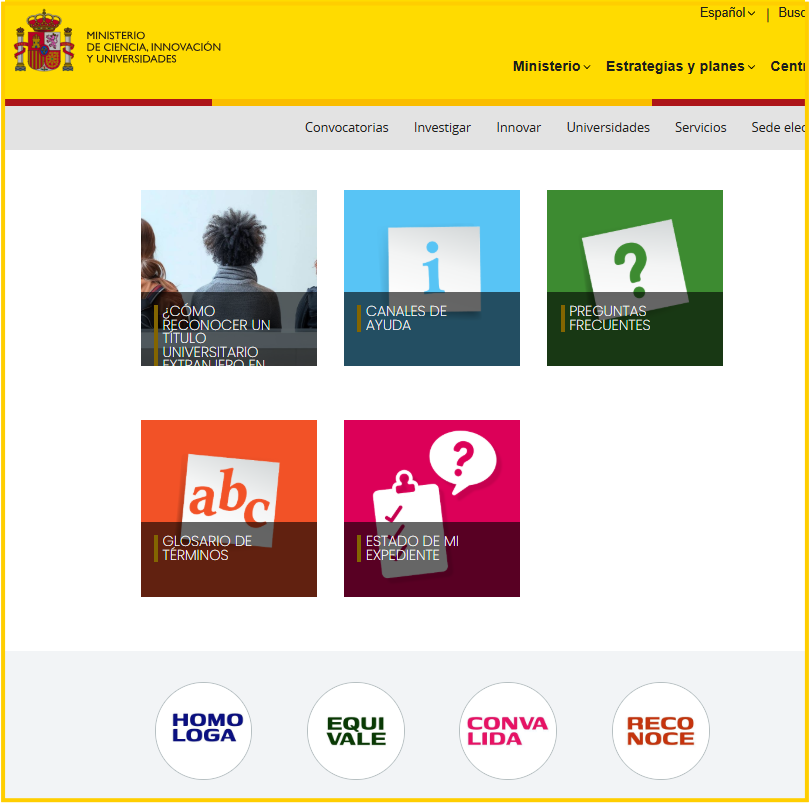Open the Investigar navigation item
The height and width of the screenshot is (803, 809).
tap(442, 127)
